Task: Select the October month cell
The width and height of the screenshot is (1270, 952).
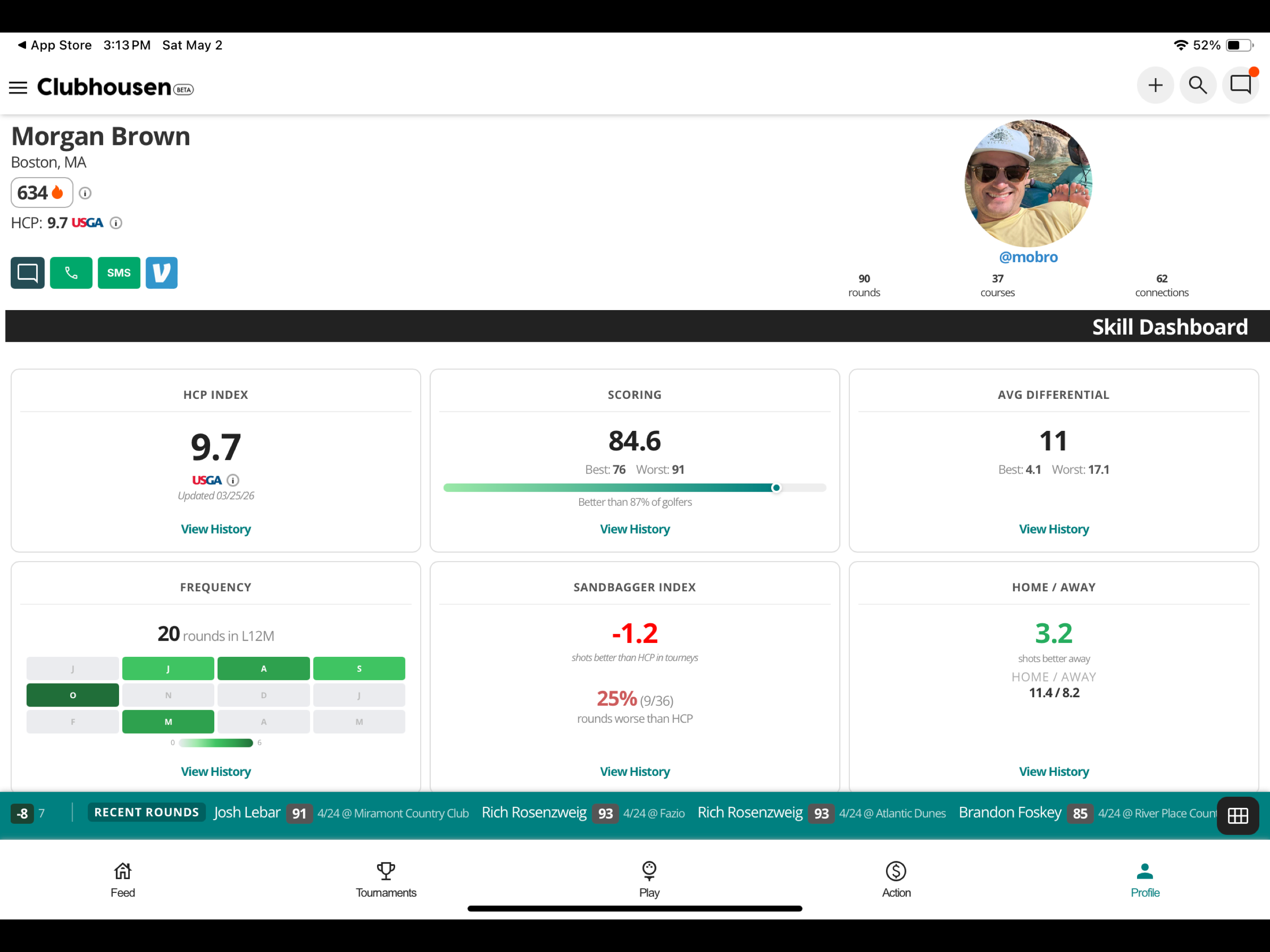Action: click(x=73, y=695)
